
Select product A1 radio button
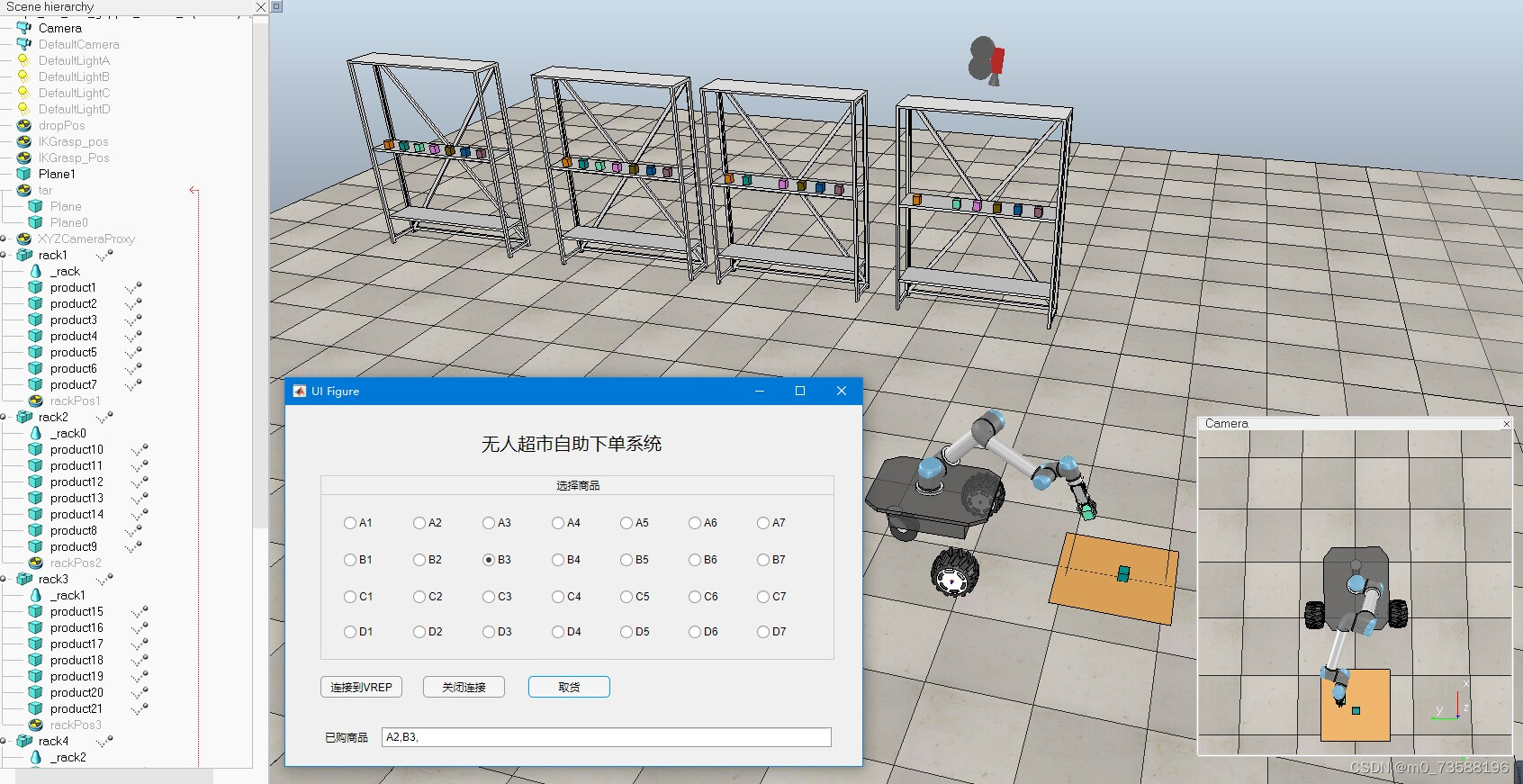pyautogui.click(x=350, y=522)
